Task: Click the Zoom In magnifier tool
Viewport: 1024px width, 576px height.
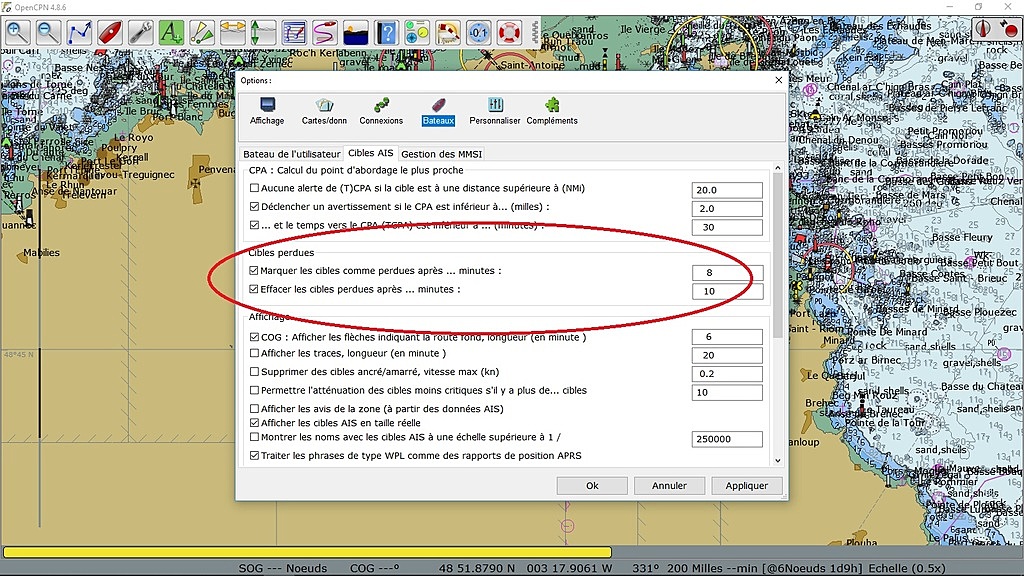Action: tap(18, 32)
